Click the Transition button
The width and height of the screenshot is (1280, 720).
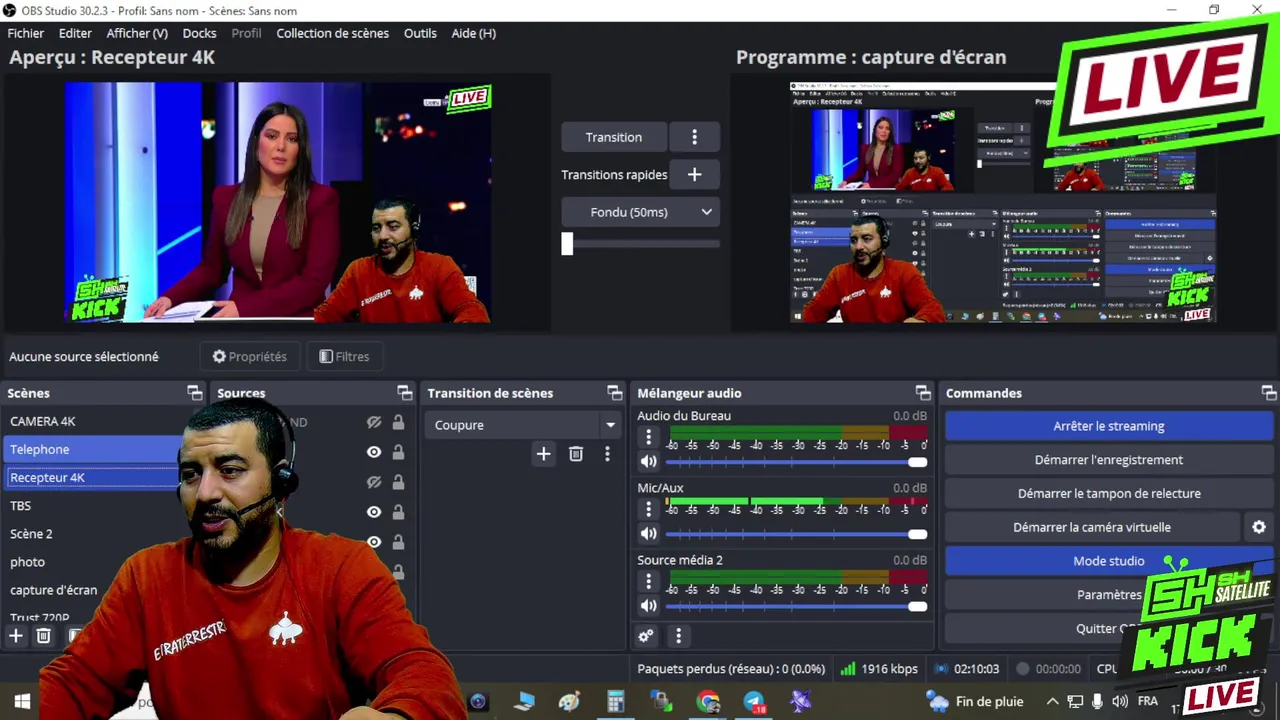pos(614,137)
